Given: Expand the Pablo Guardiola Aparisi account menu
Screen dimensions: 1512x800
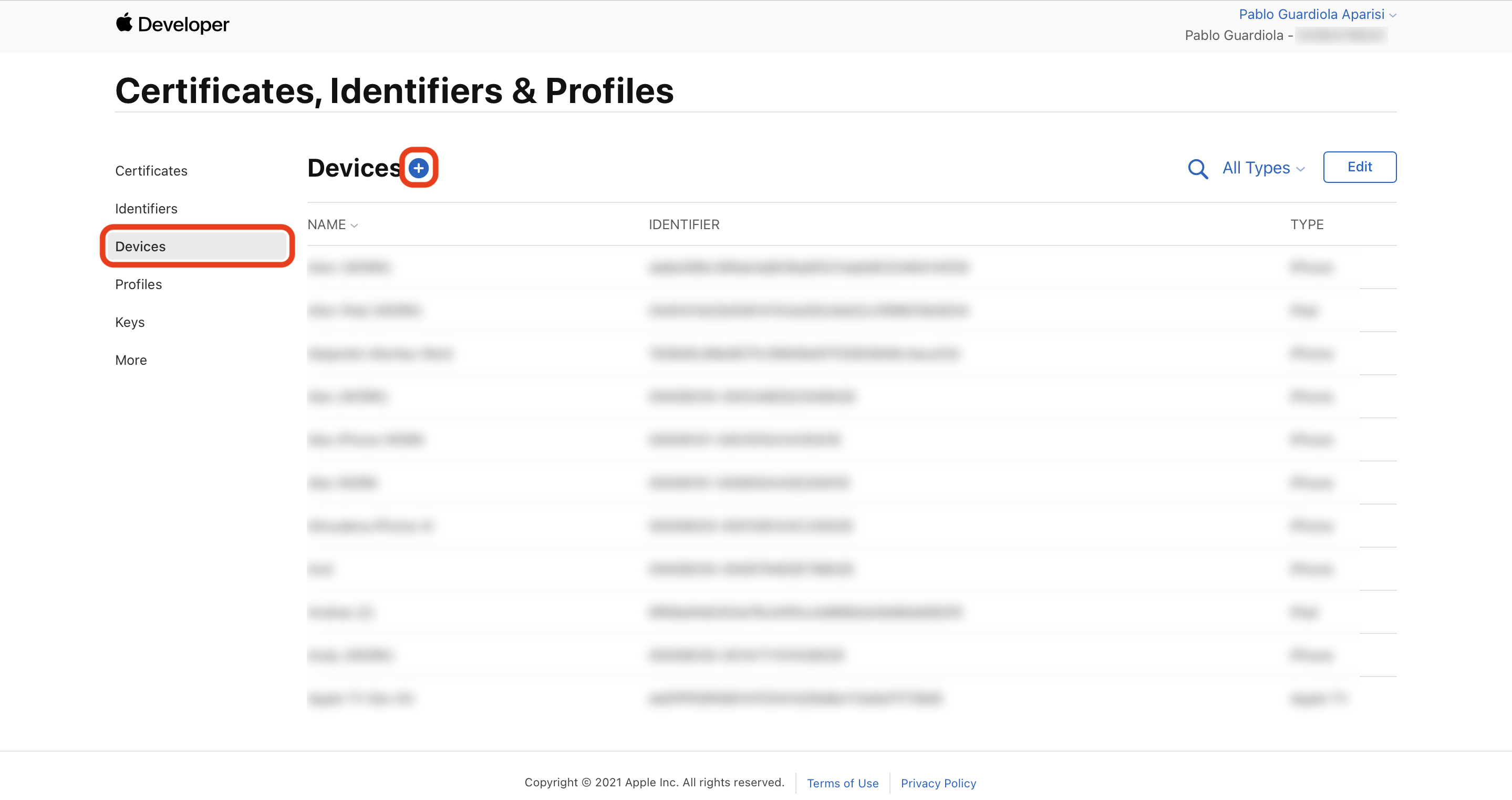Looking at the screenshot, I should [x=1317, y=14].
